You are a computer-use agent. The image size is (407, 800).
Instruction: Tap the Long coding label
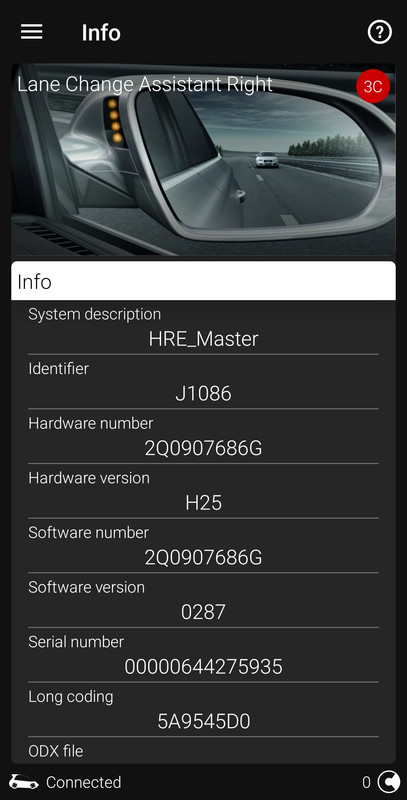(x=70, y=696)
